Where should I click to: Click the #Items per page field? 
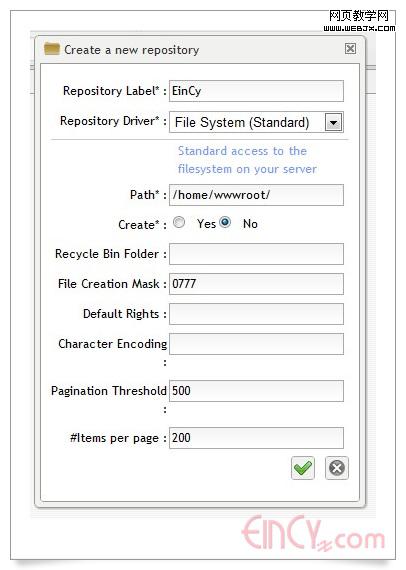coord(256,438)
